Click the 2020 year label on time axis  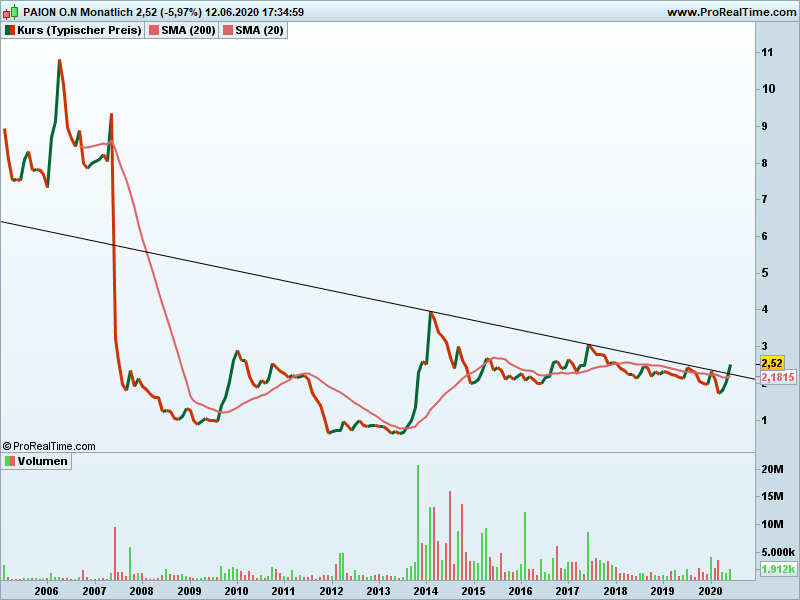(710, 591)
